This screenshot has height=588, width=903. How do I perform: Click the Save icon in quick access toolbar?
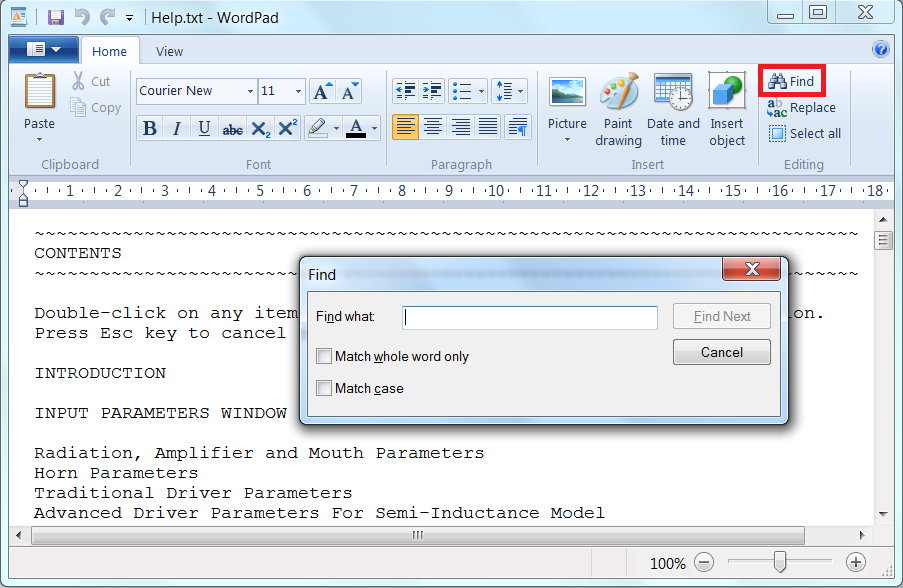coord(55,17)
